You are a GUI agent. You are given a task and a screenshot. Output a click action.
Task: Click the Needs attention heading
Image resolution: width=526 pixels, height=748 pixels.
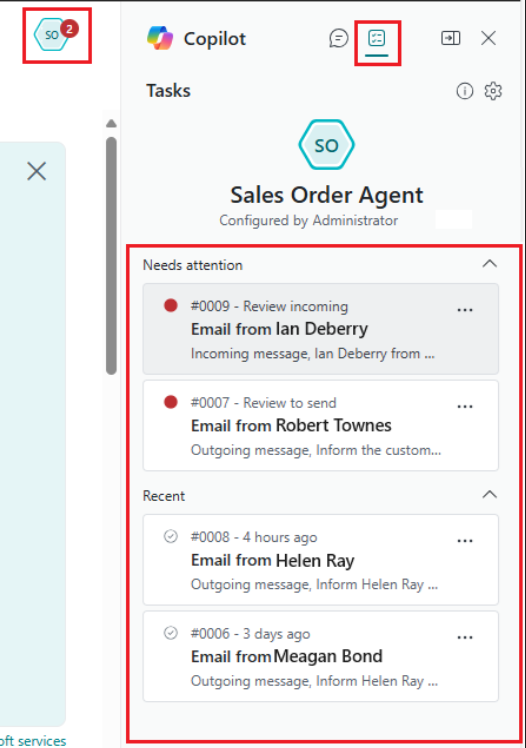click(193, 265)
